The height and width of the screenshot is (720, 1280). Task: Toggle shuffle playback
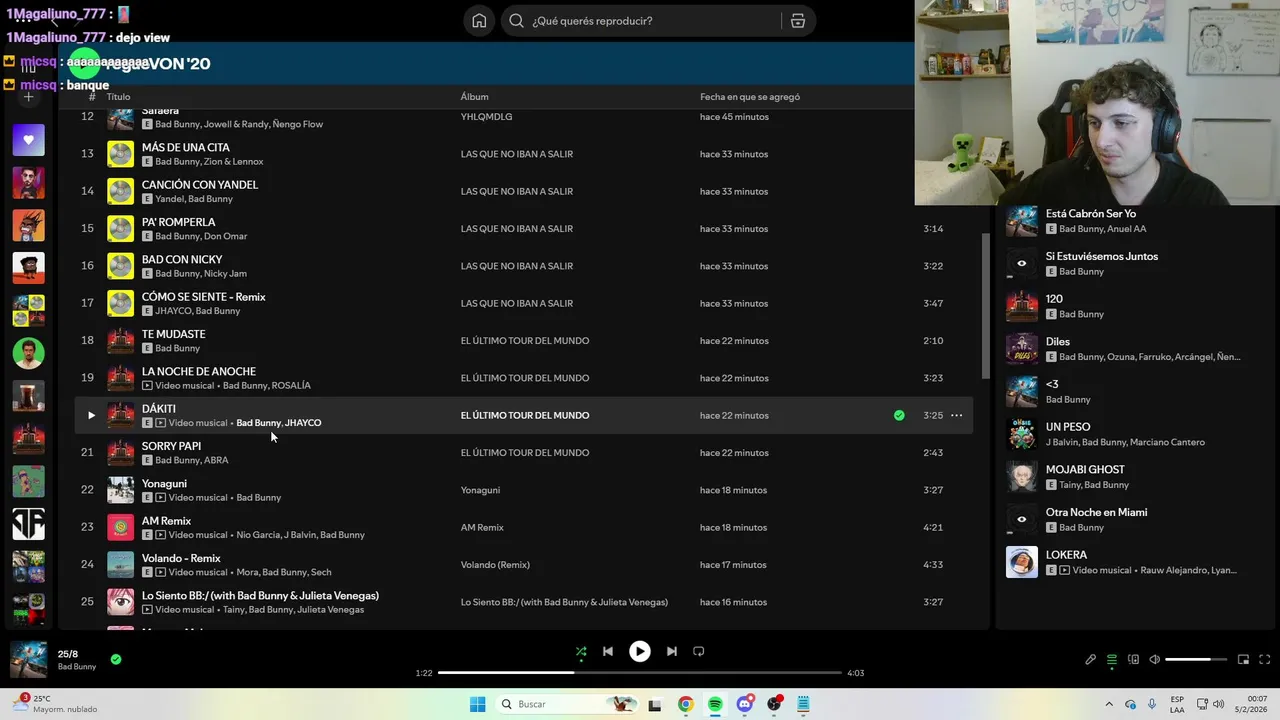581,651
